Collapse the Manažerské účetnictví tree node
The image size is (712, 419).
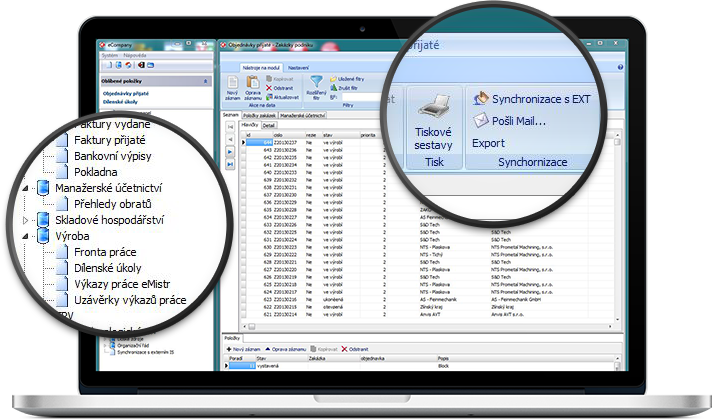click(25, 187)
